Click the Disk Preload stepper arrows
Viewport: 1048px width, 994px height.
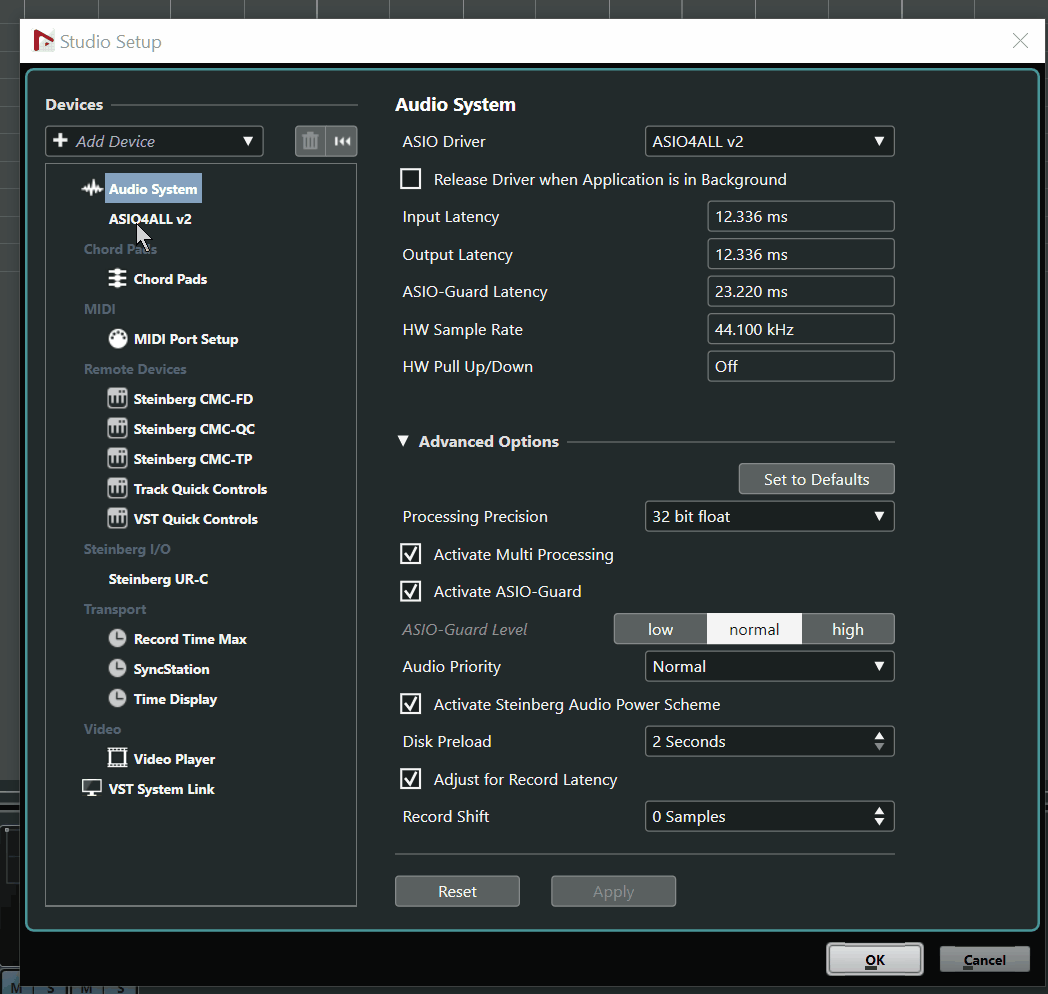pyautogui.click(x=879, y=741)
